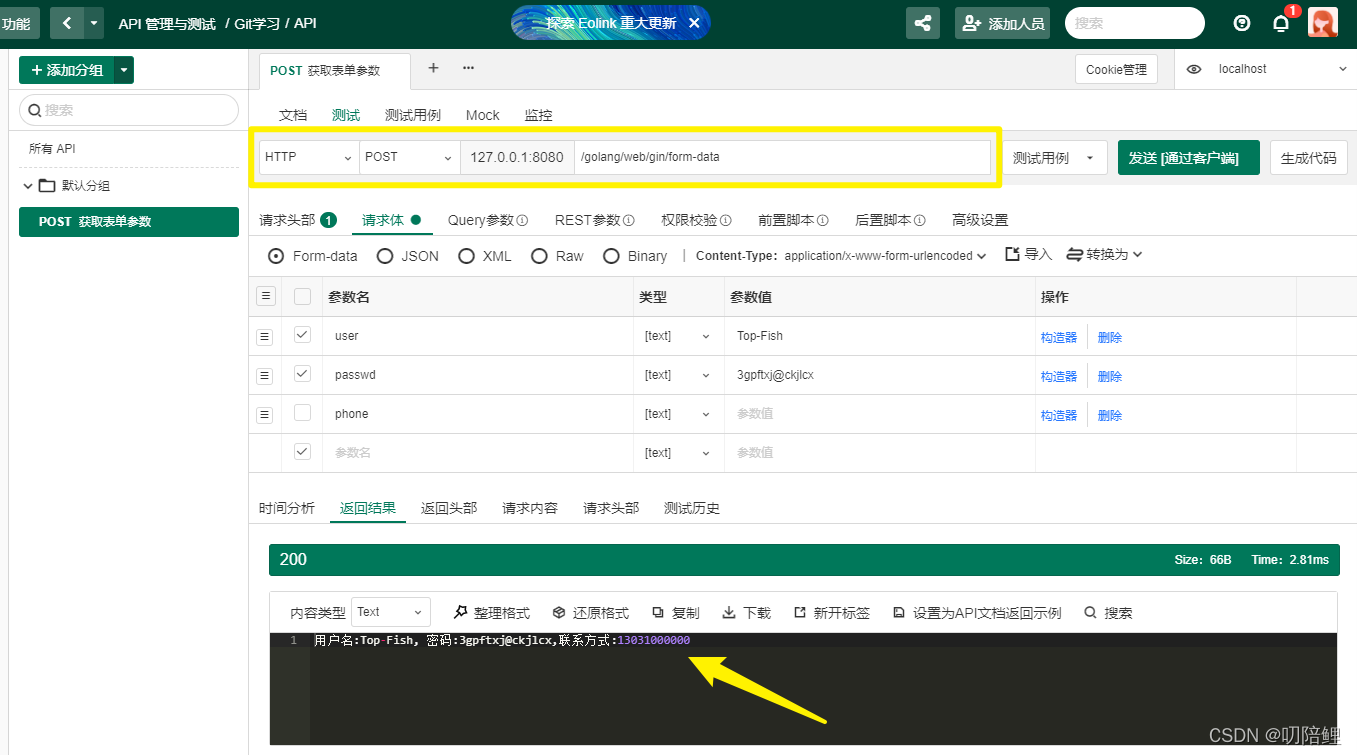
Task: Click the import icon button
Action: pyautogui.click(x=1028, y=254)
